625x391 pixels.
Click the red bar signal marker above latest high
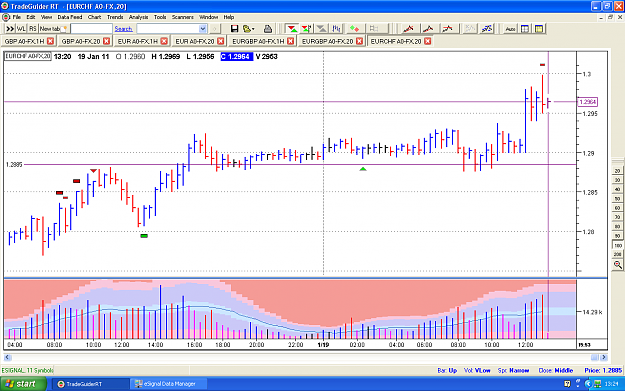(542, 65)
